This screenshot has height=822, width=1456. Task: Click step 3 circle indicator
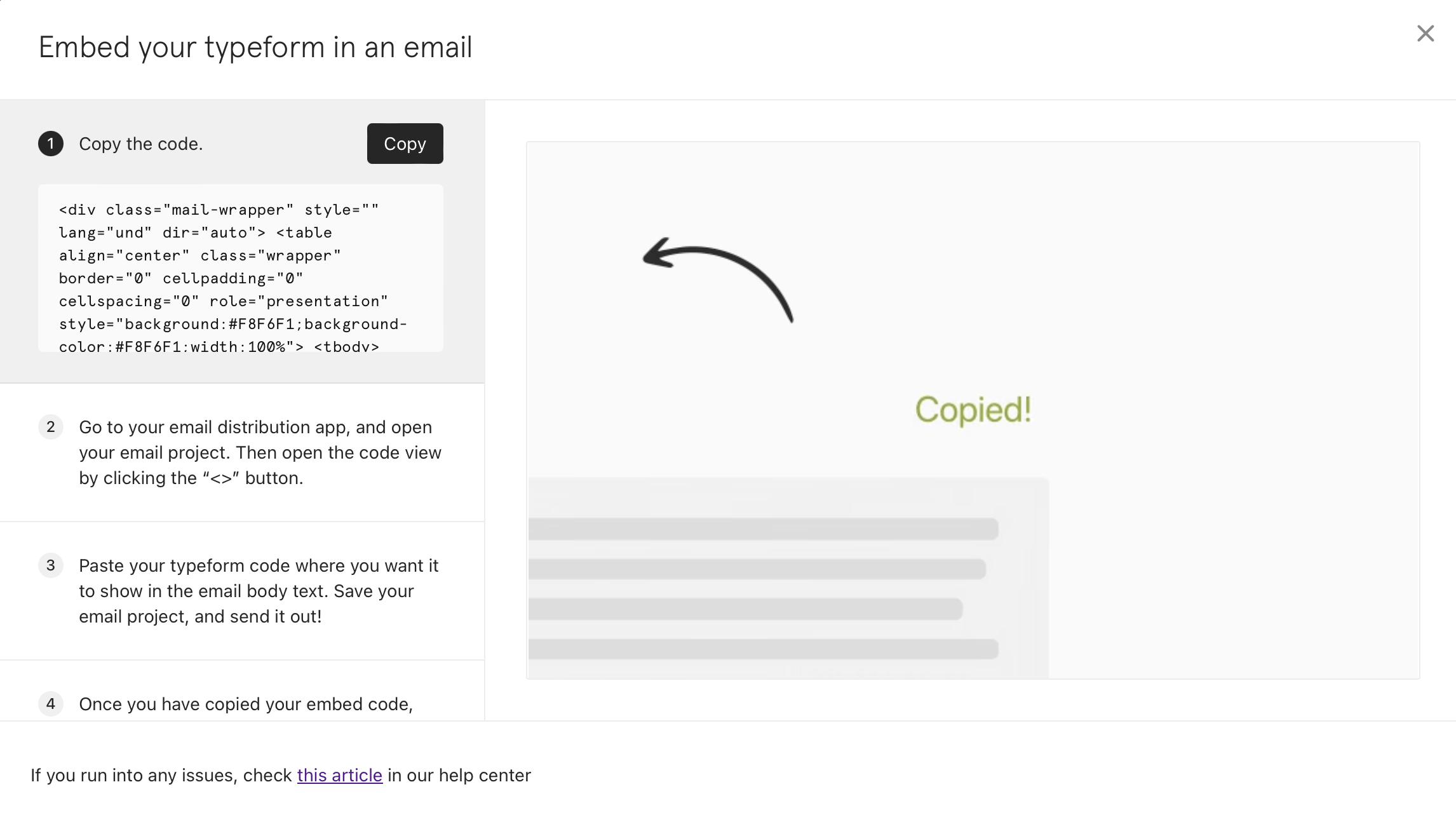tap(51, 565)
